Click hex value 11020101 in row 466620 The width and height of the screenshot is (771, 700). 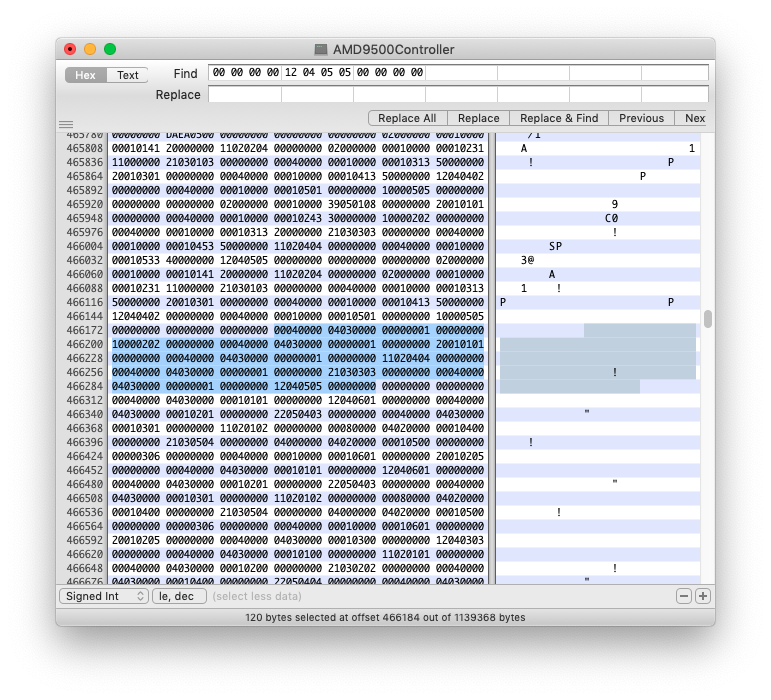pyautogui.click(x=406, y=554)
